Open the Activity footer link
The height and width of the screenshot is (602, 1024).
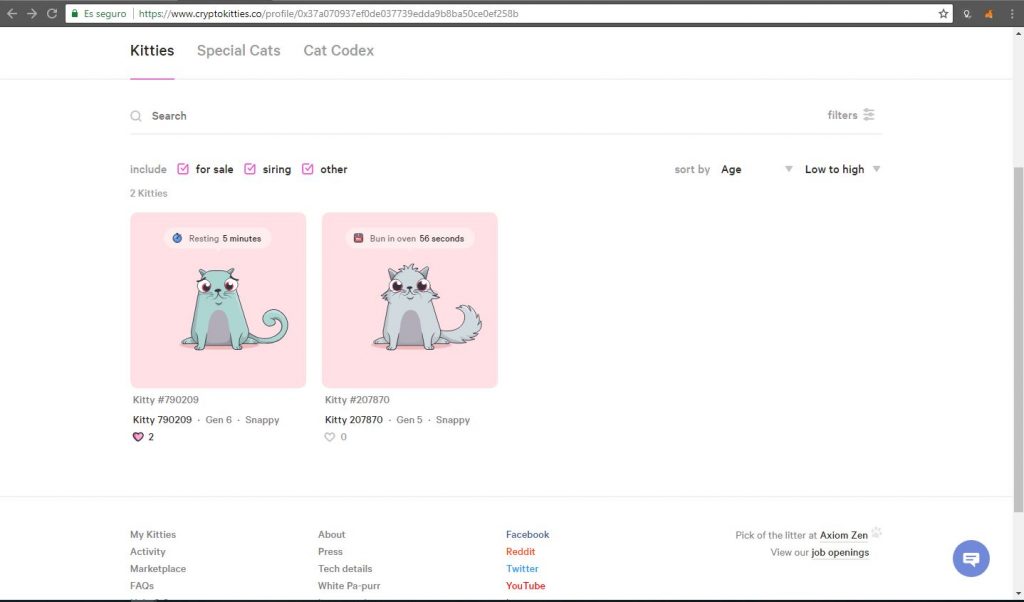(x=148, y=551)
